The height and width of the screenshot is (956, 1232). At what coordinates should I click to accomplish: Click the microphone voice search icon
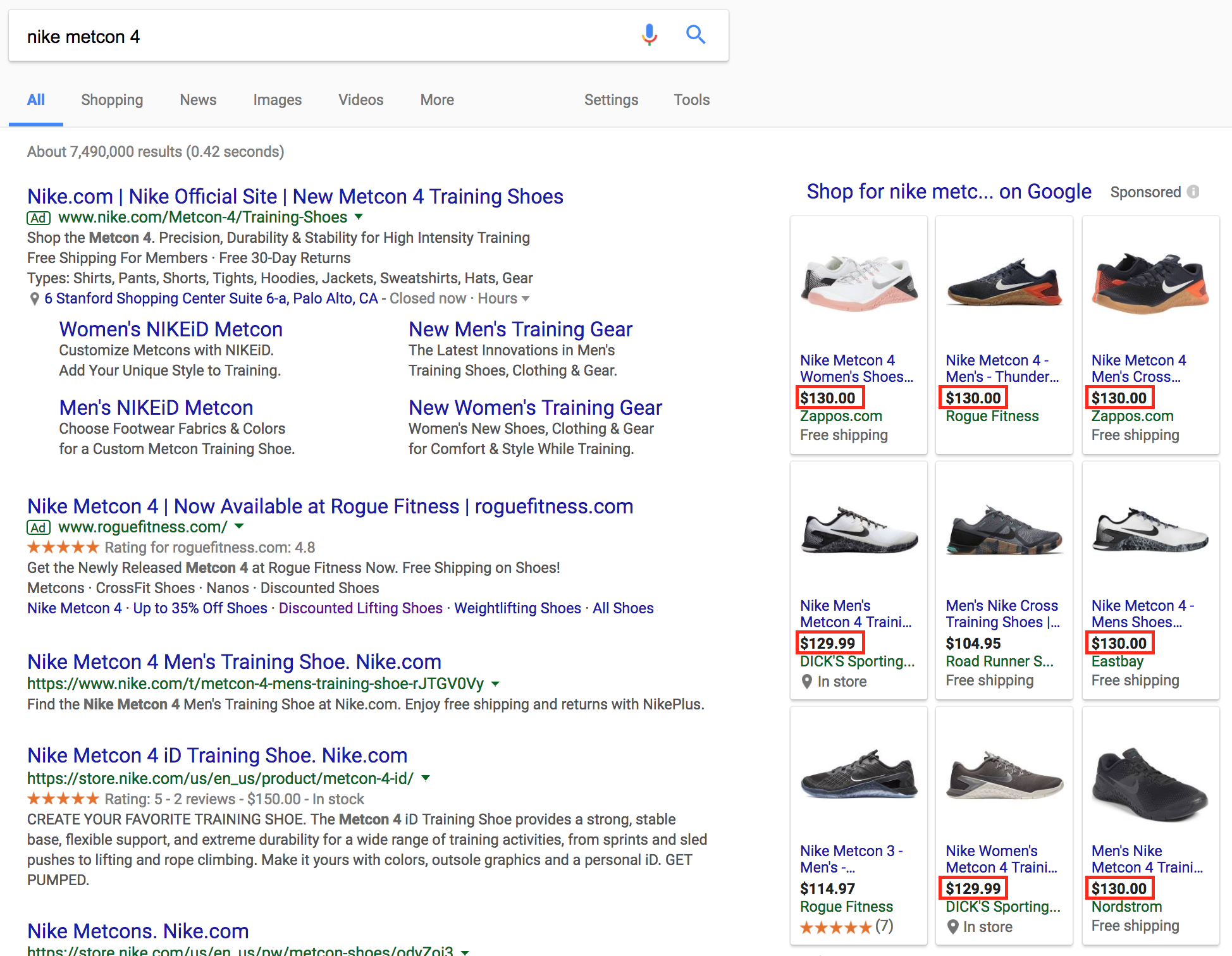(x=649, y=35)
